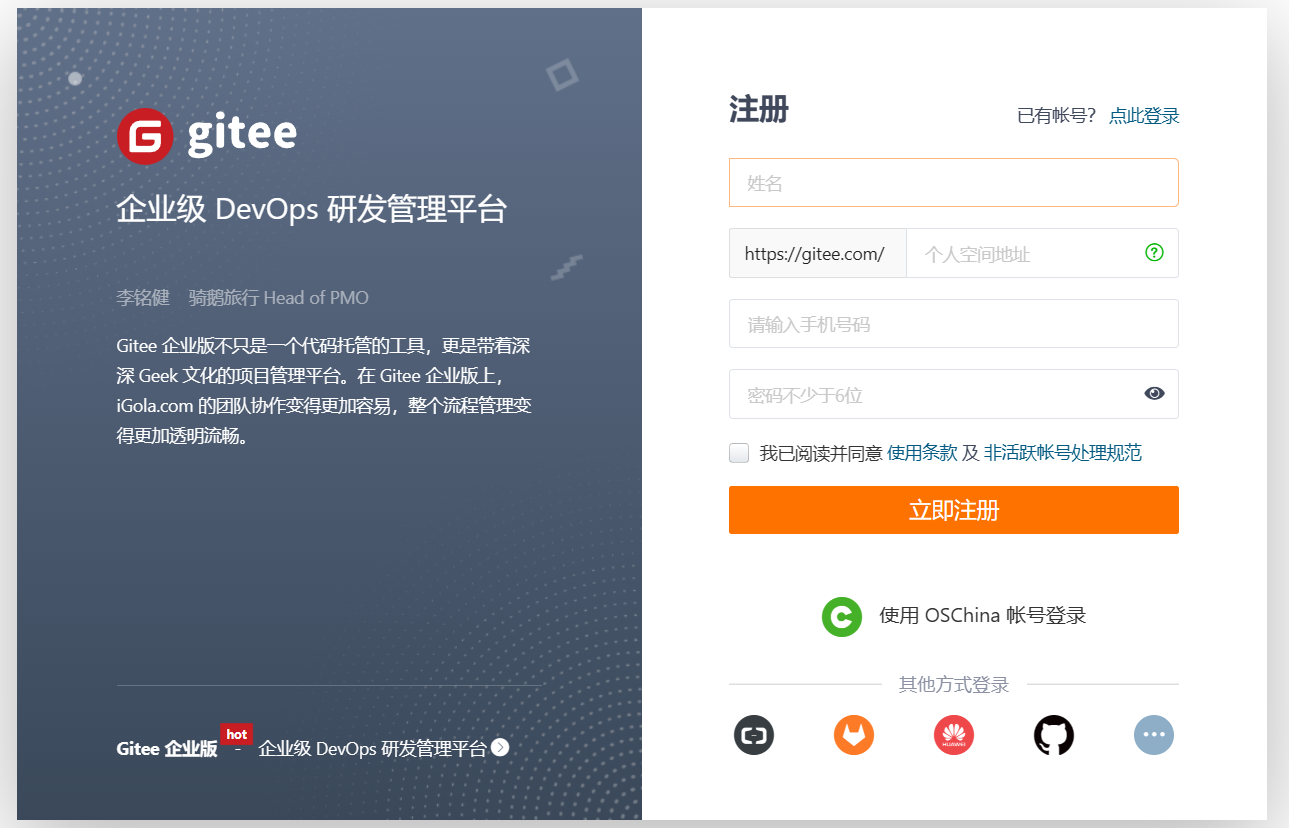Click the personal space help question icon
This screenshot has height=828, width=1289.
coord(1154,253)
